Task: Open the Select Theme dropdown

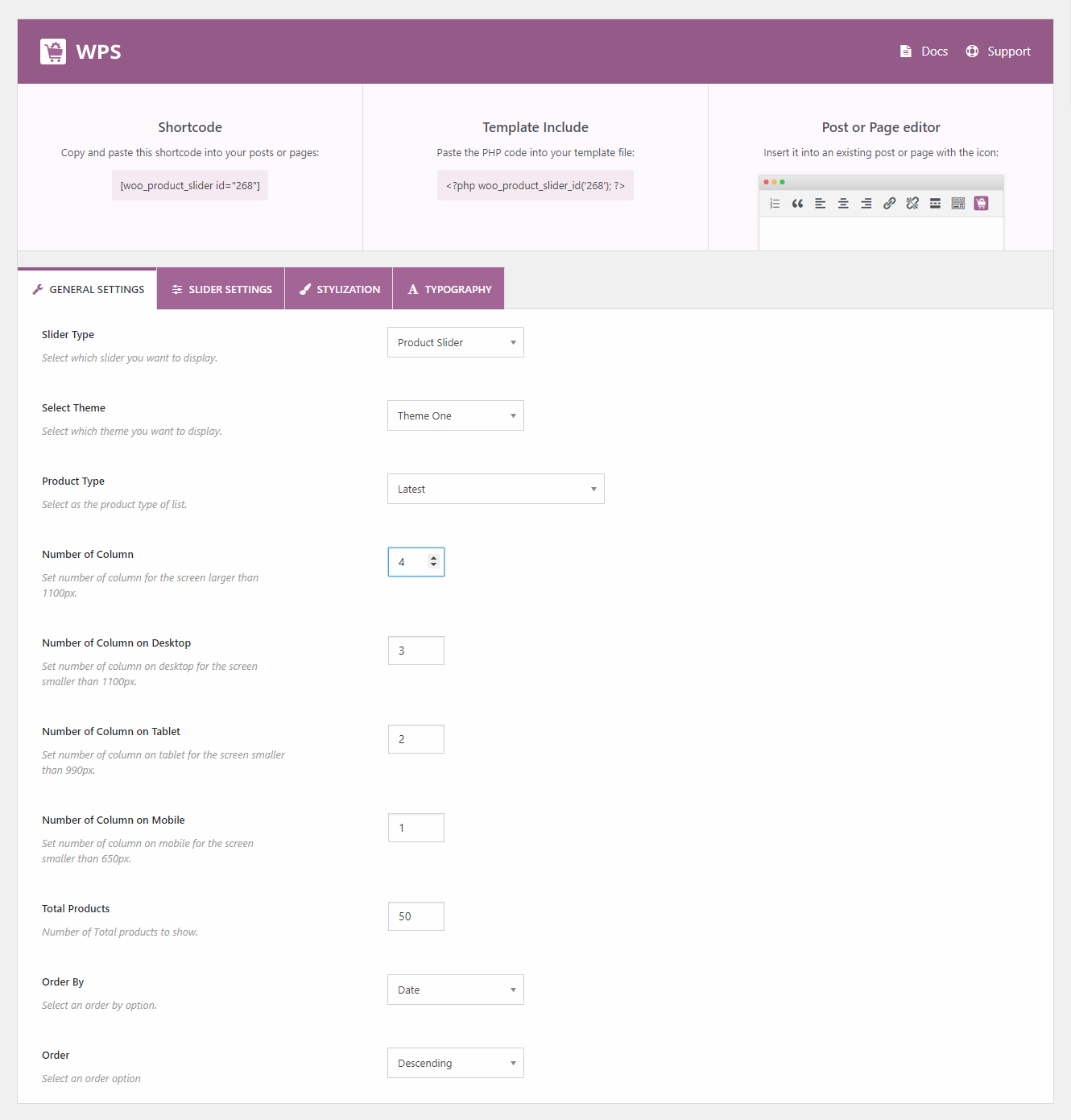Action: pyautogui.click(x=456, y=415)
